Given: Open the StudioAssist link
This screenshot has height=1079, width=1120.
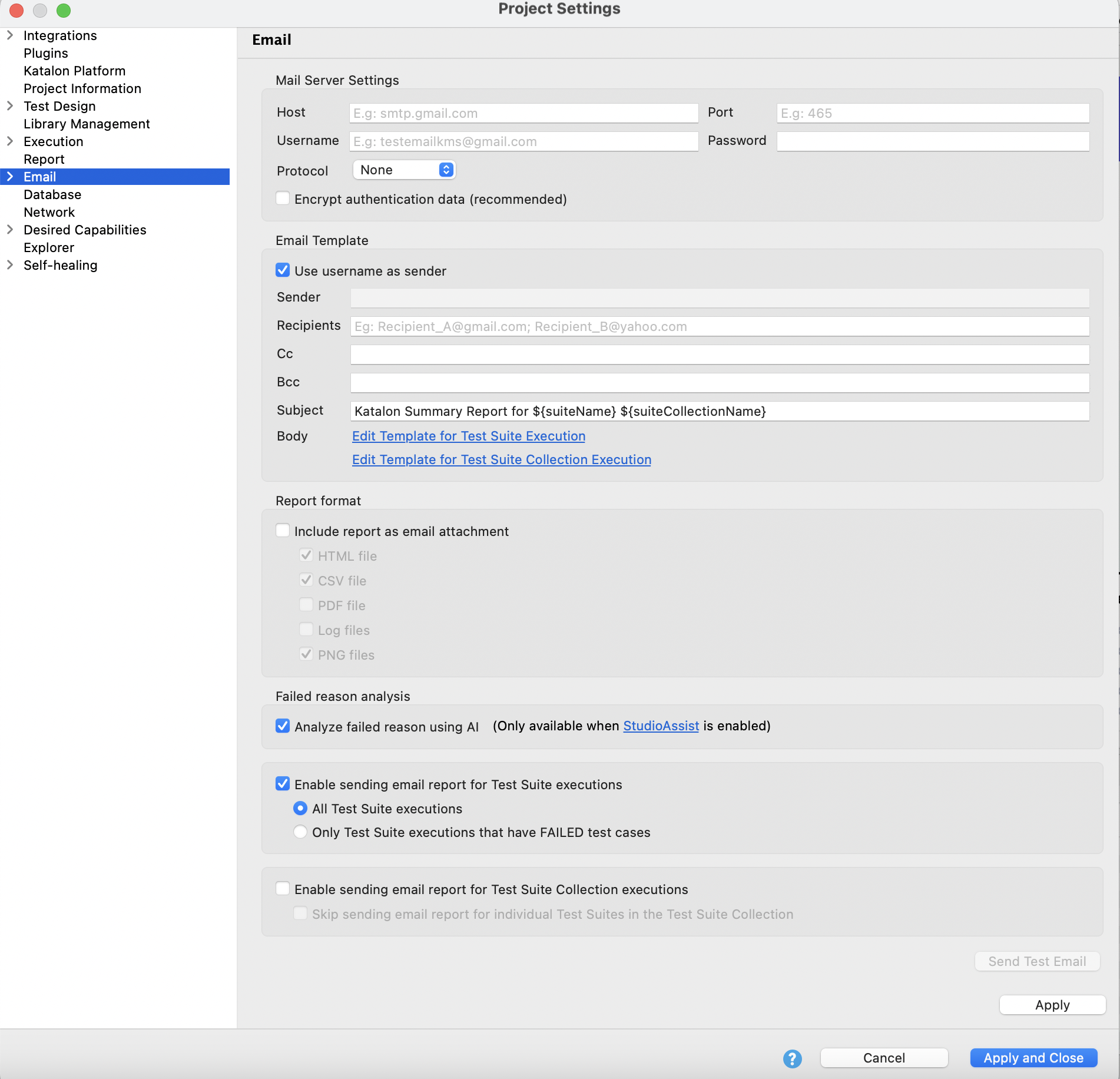Looking at the screenshot, I should (x=660, y=726).
